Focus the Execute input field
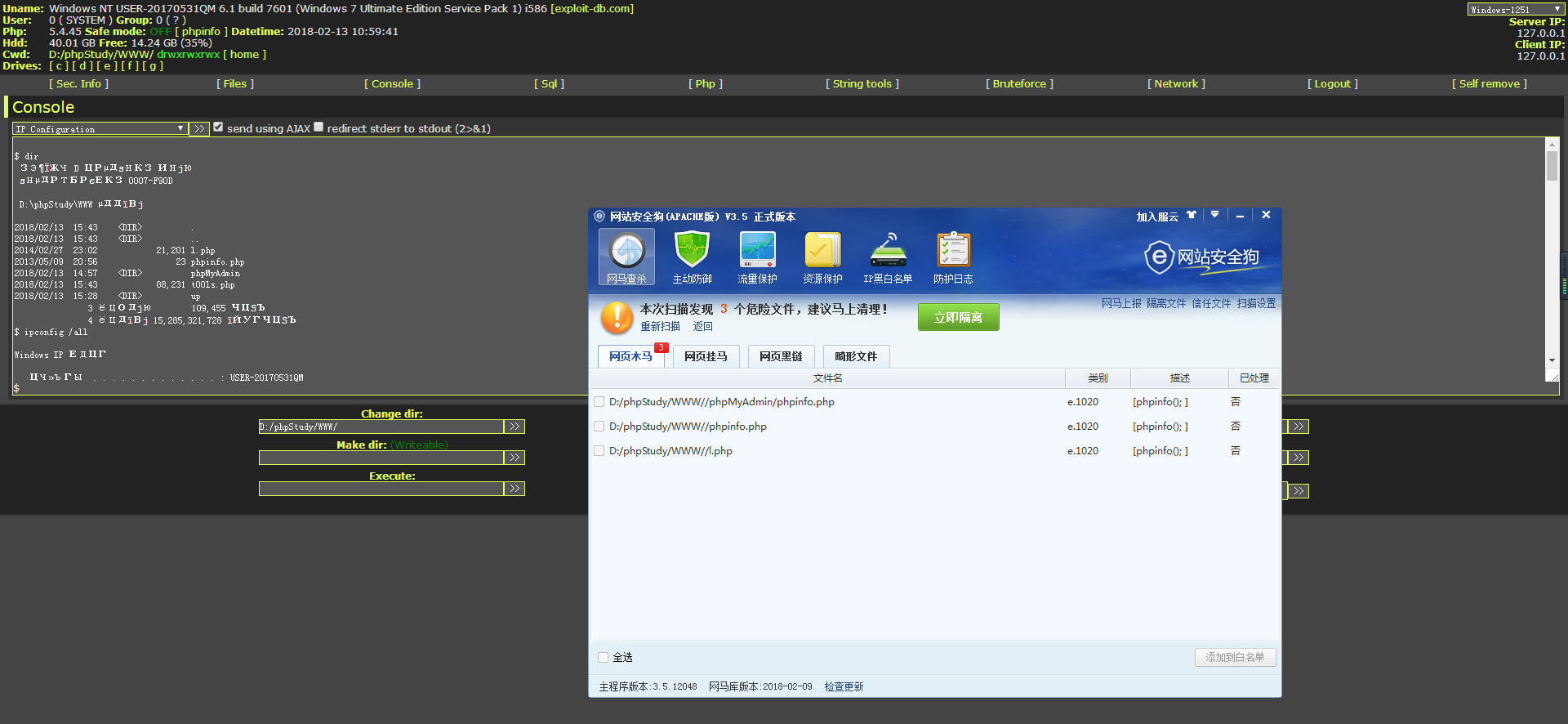Screen dimensions: 1568x724 (x=381, y=489)
